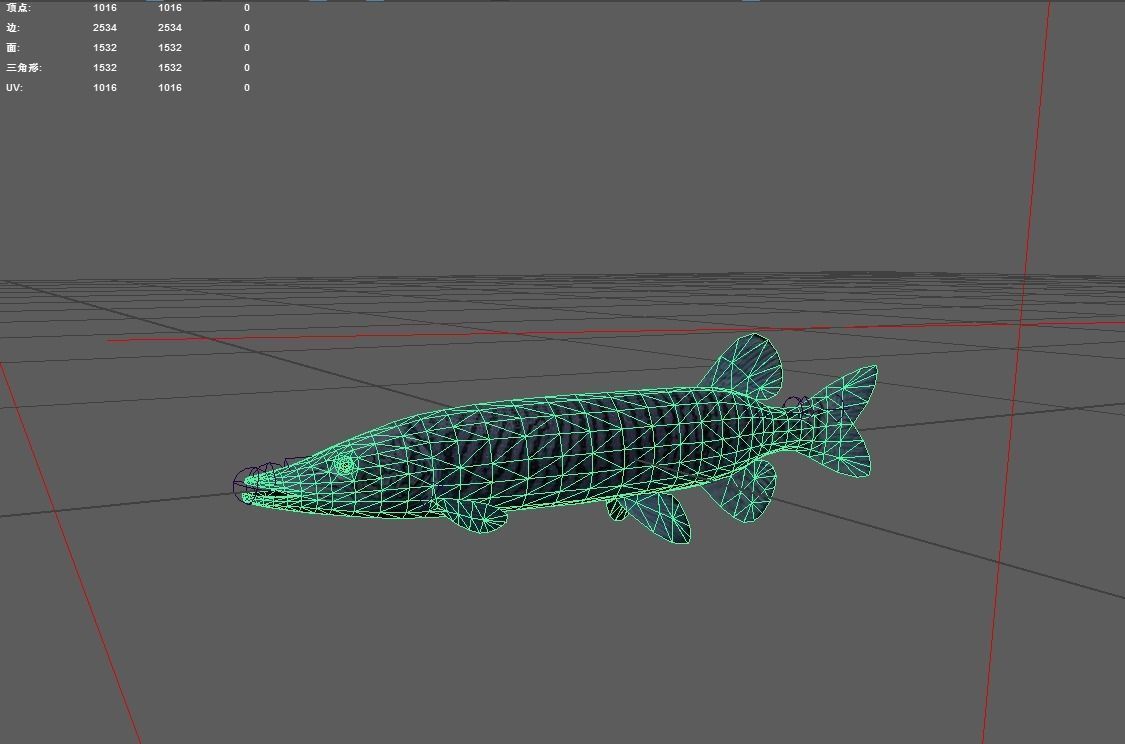This screenshot has height=744, width=1125.
Task: Select the fish's tail fin
Action: pos(839,420)
